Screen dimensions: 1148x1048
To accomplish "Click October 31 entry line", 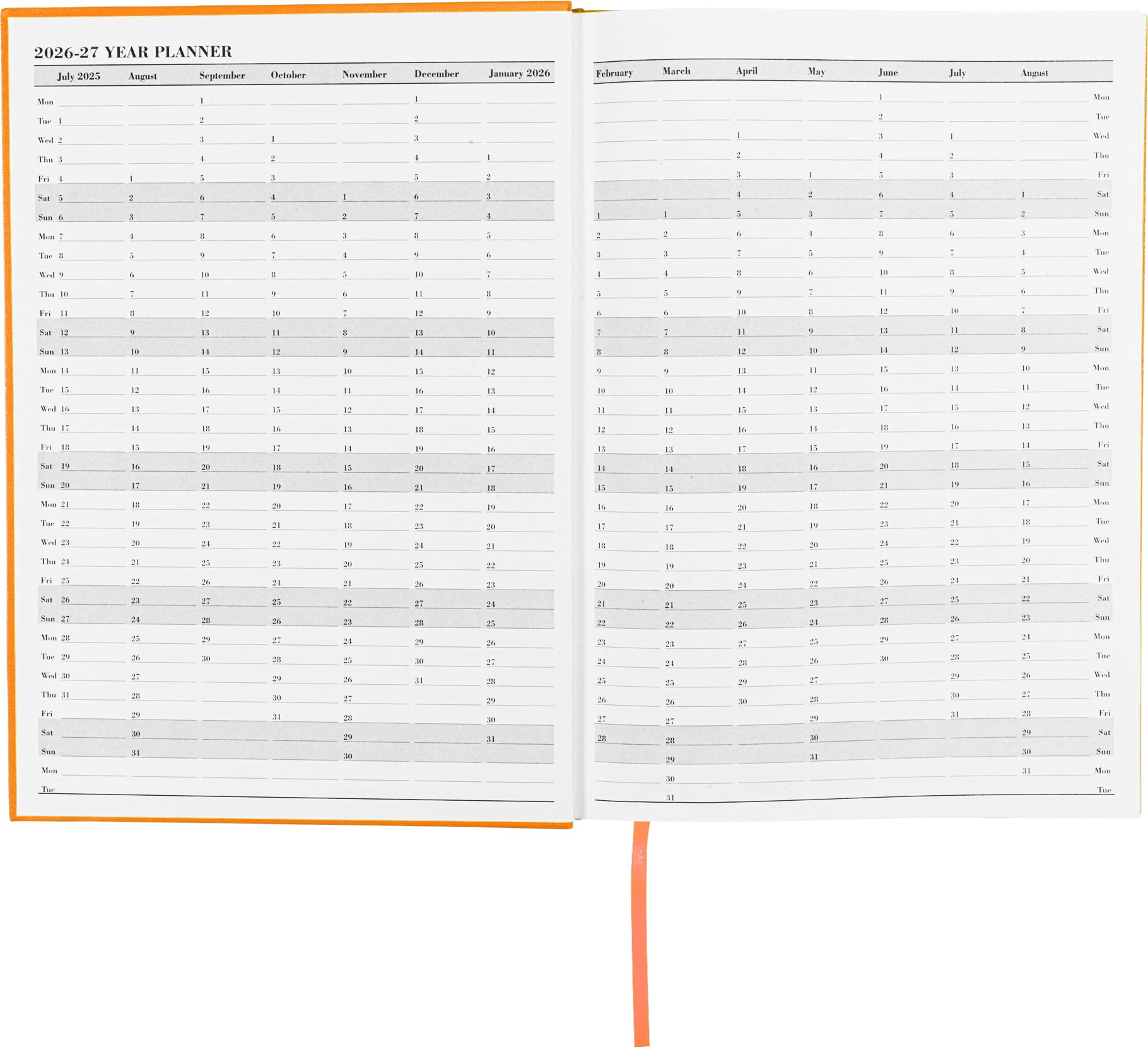I will 304,717.
